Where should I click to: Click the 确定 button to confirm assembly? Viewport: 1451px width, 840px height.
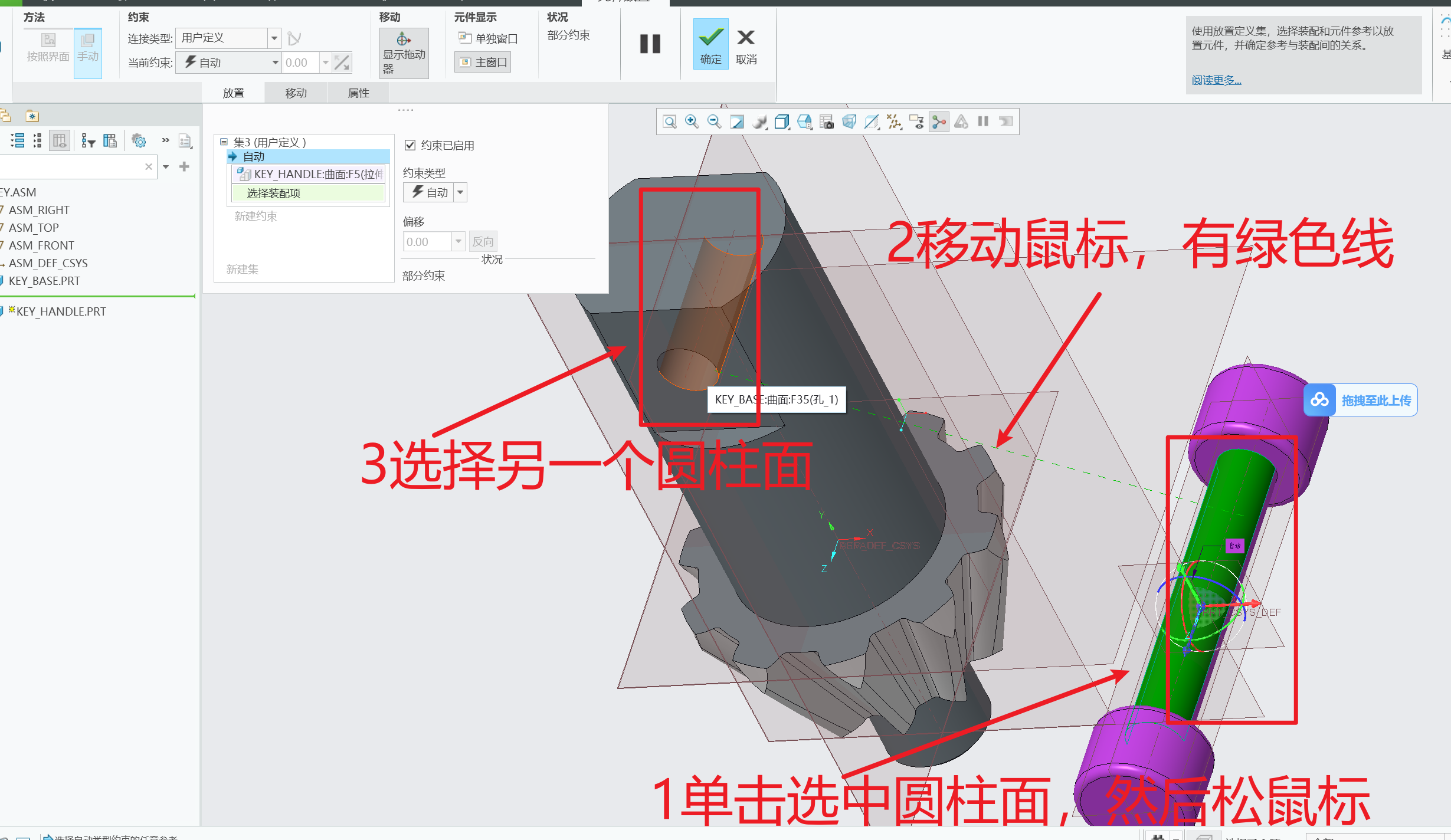pos(710,44)
